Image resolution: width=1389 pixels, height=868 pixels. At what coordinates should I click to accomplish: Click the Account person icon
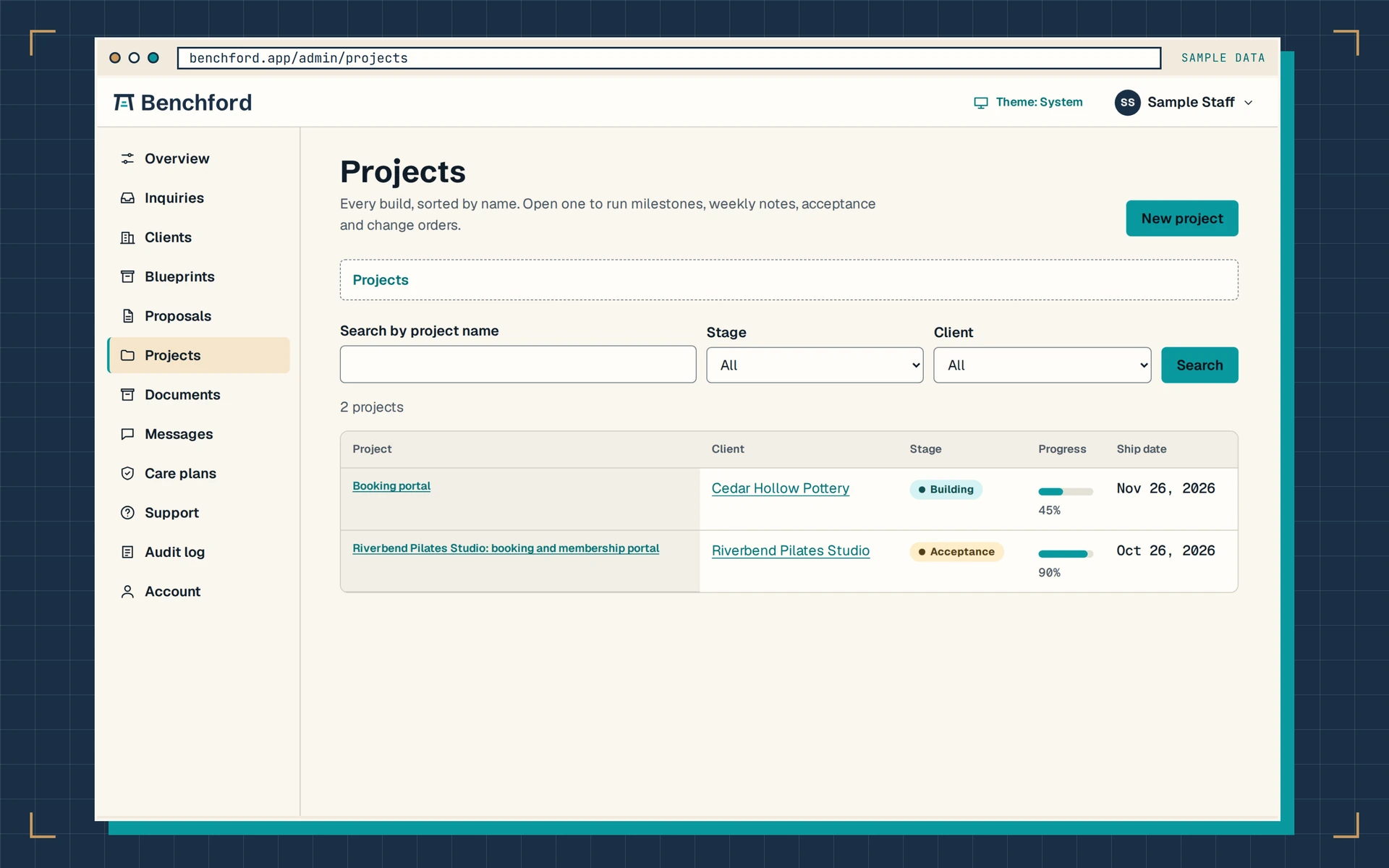[x=127, y=592]
